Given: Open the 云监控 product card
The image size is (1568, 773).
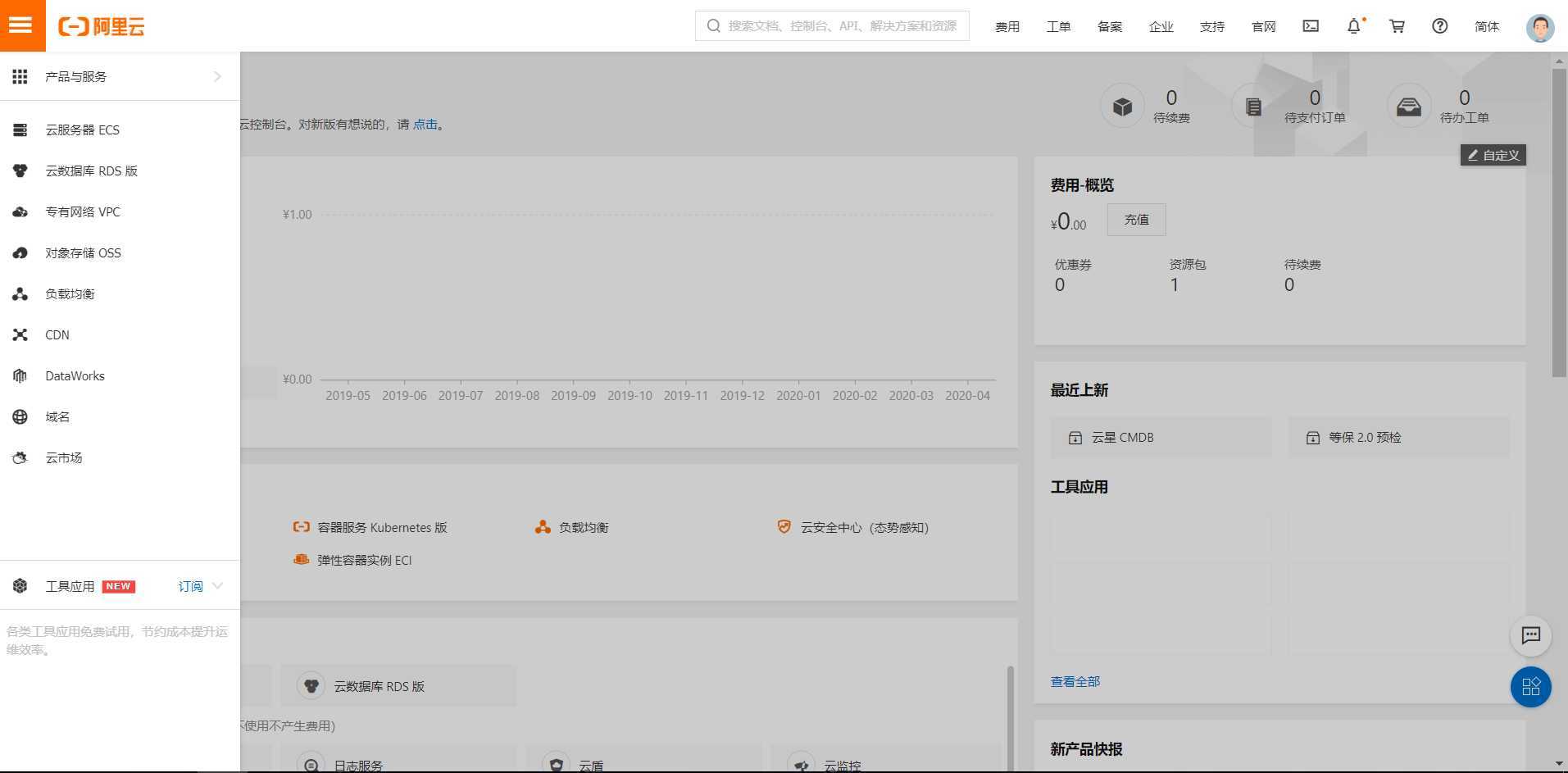Looking at the screenshot, I should (x=886, y=759).
